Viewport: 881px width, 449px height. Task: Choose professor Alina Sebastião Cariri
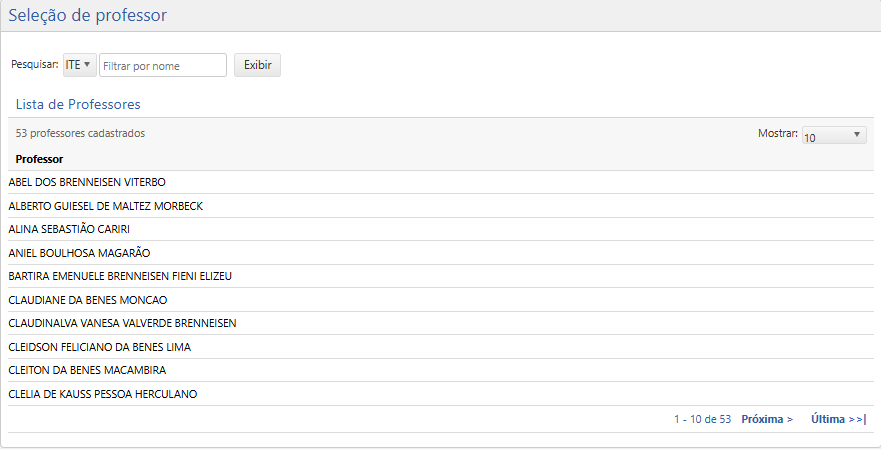(x=69, y=229)
